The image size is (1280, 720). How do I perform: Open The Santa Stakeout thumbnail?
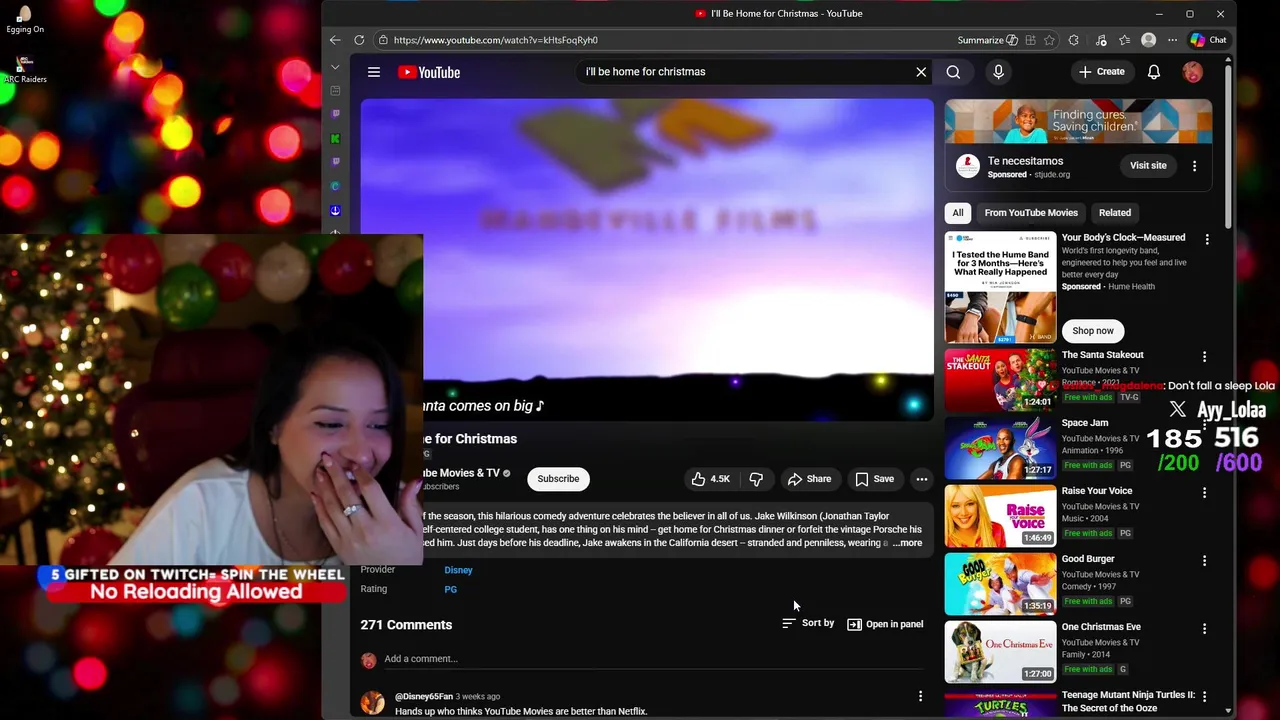[x=1000, y=381]
